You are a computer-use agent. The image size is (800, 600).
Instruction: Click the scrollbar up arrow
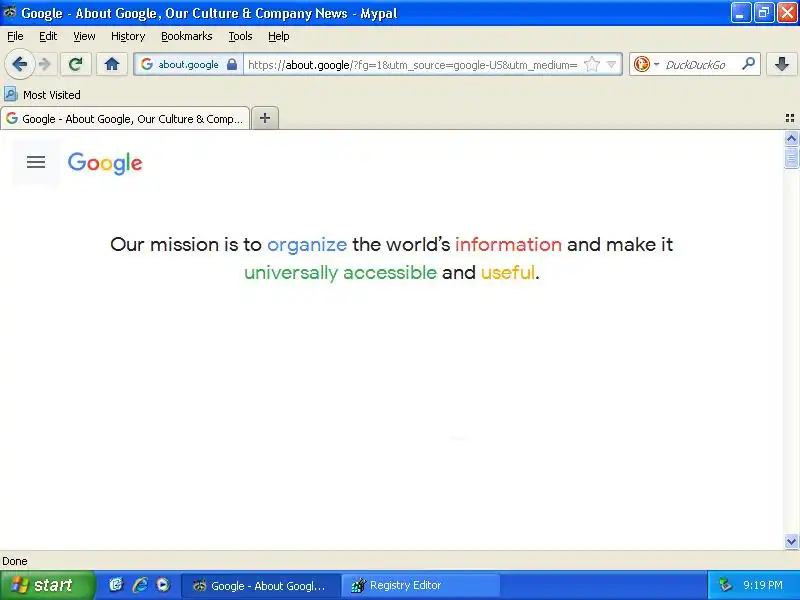(x=791, y=138)
